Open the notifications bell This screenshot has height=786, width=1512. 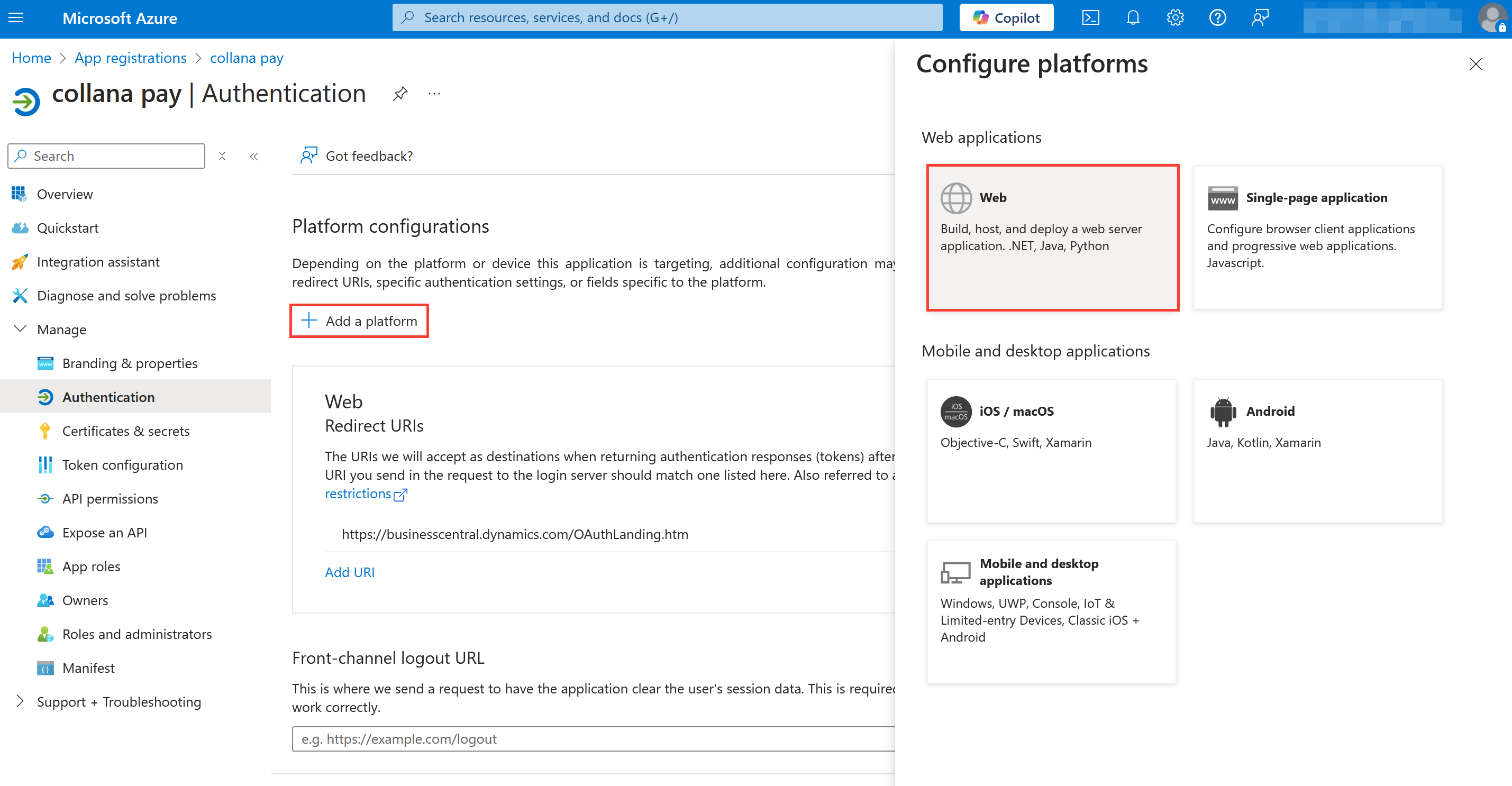(x=1132, y=17)
